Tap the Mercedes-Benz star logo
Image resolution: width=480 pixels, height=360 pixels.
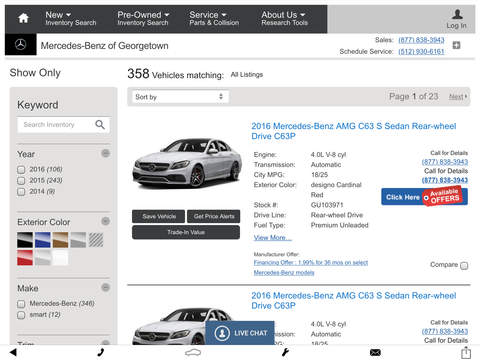21,44
